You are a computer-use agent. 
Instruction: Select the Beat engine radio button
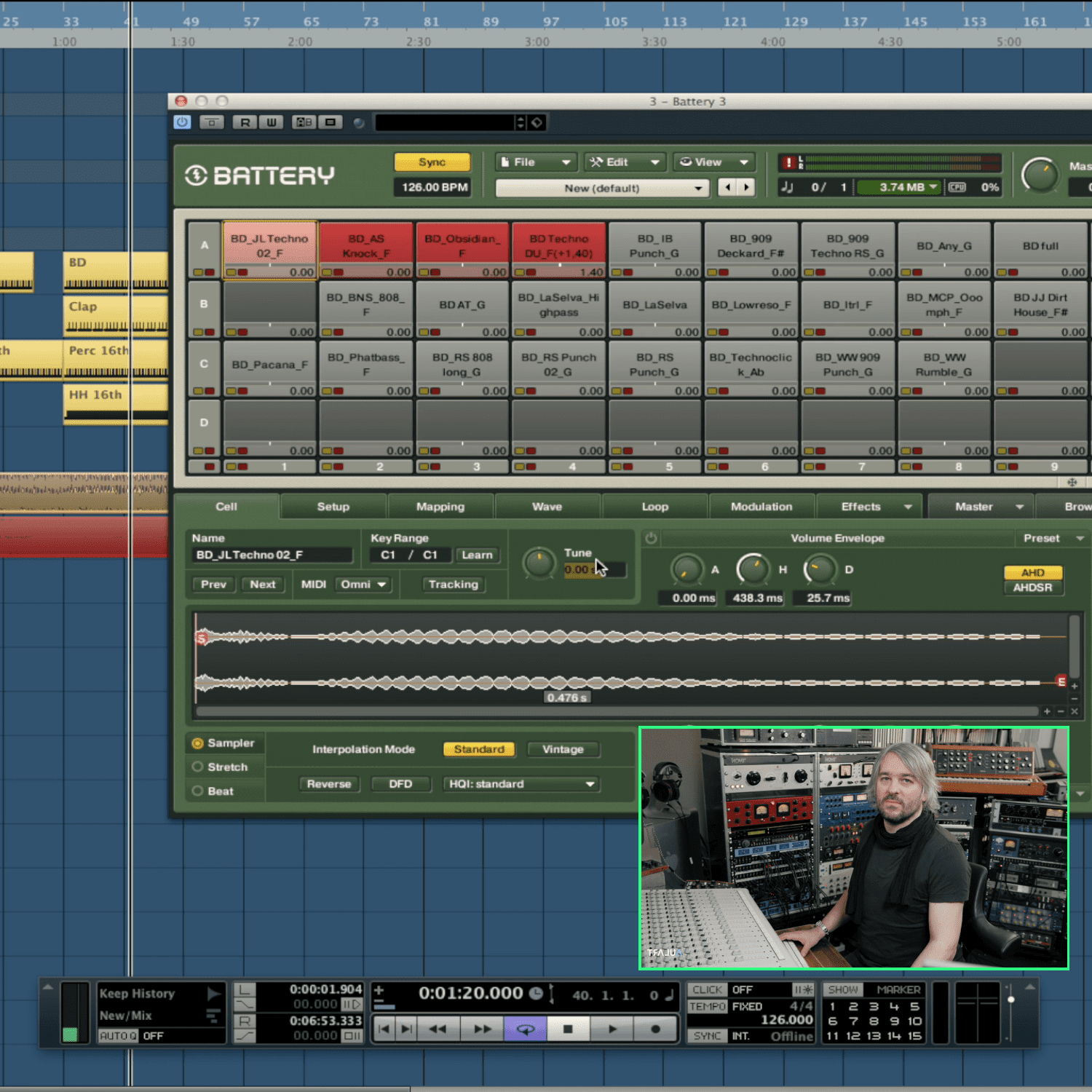(197, 791)
